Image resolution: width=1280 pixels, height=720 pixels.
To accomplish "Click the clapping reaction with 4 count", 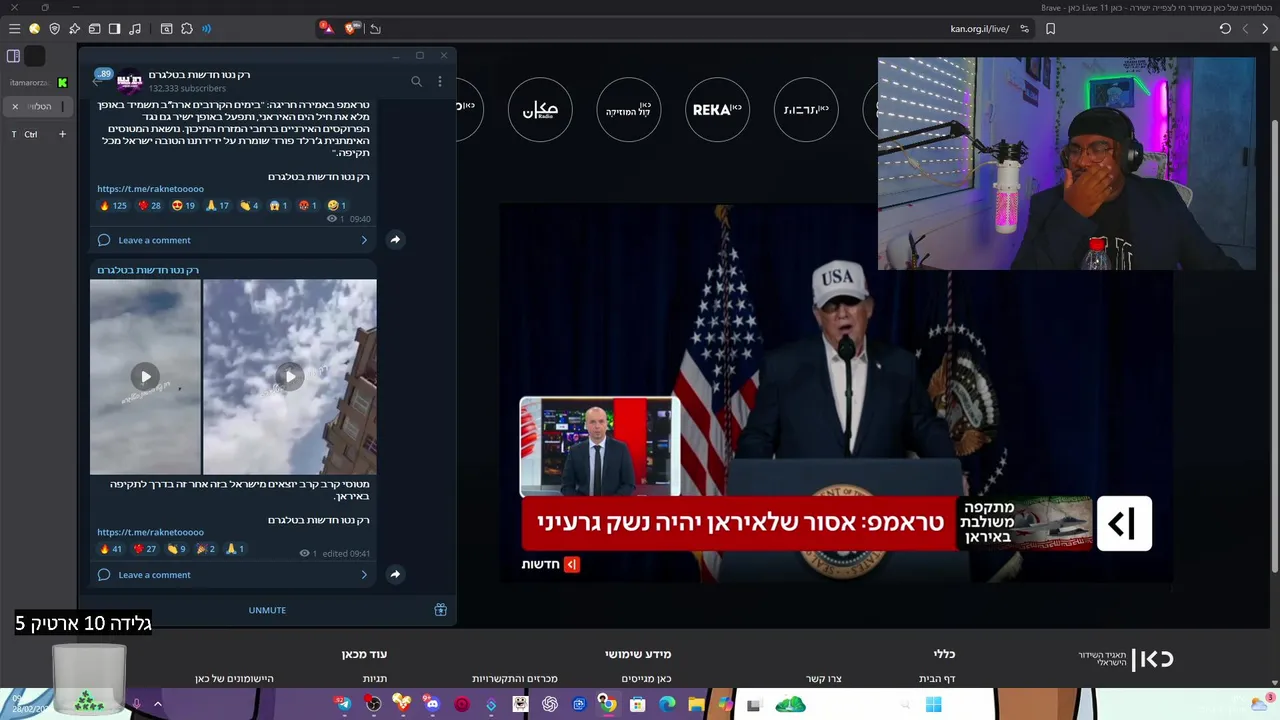I will pos(249,206).
